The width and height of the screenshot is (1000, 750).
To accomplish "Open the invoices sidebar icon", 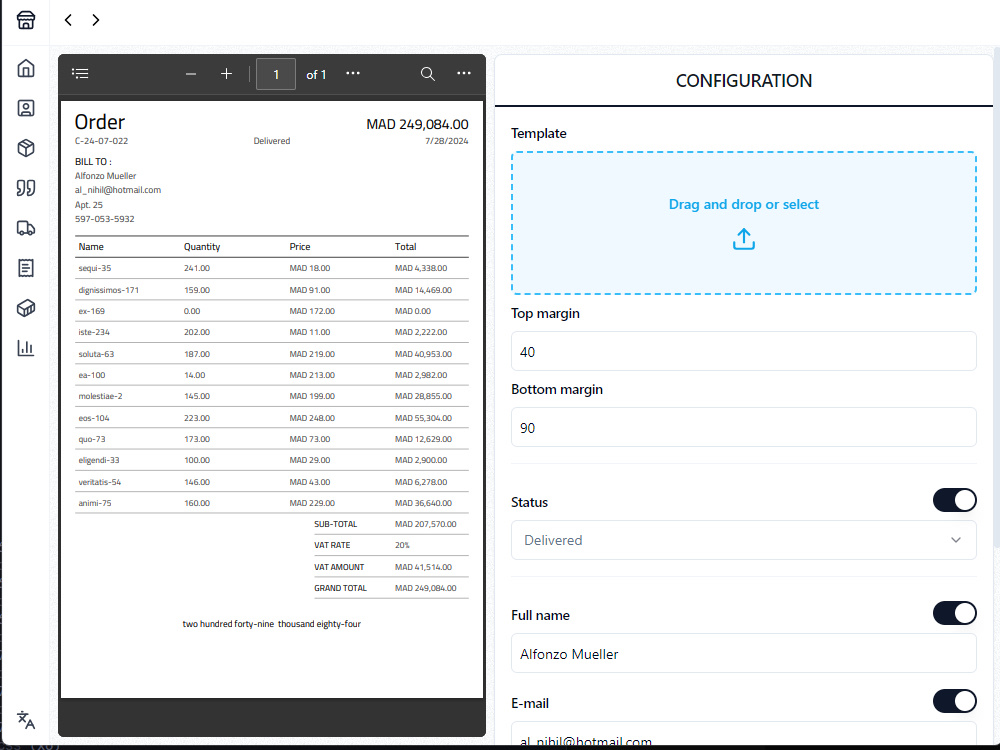I will click(x=25, y=267).
